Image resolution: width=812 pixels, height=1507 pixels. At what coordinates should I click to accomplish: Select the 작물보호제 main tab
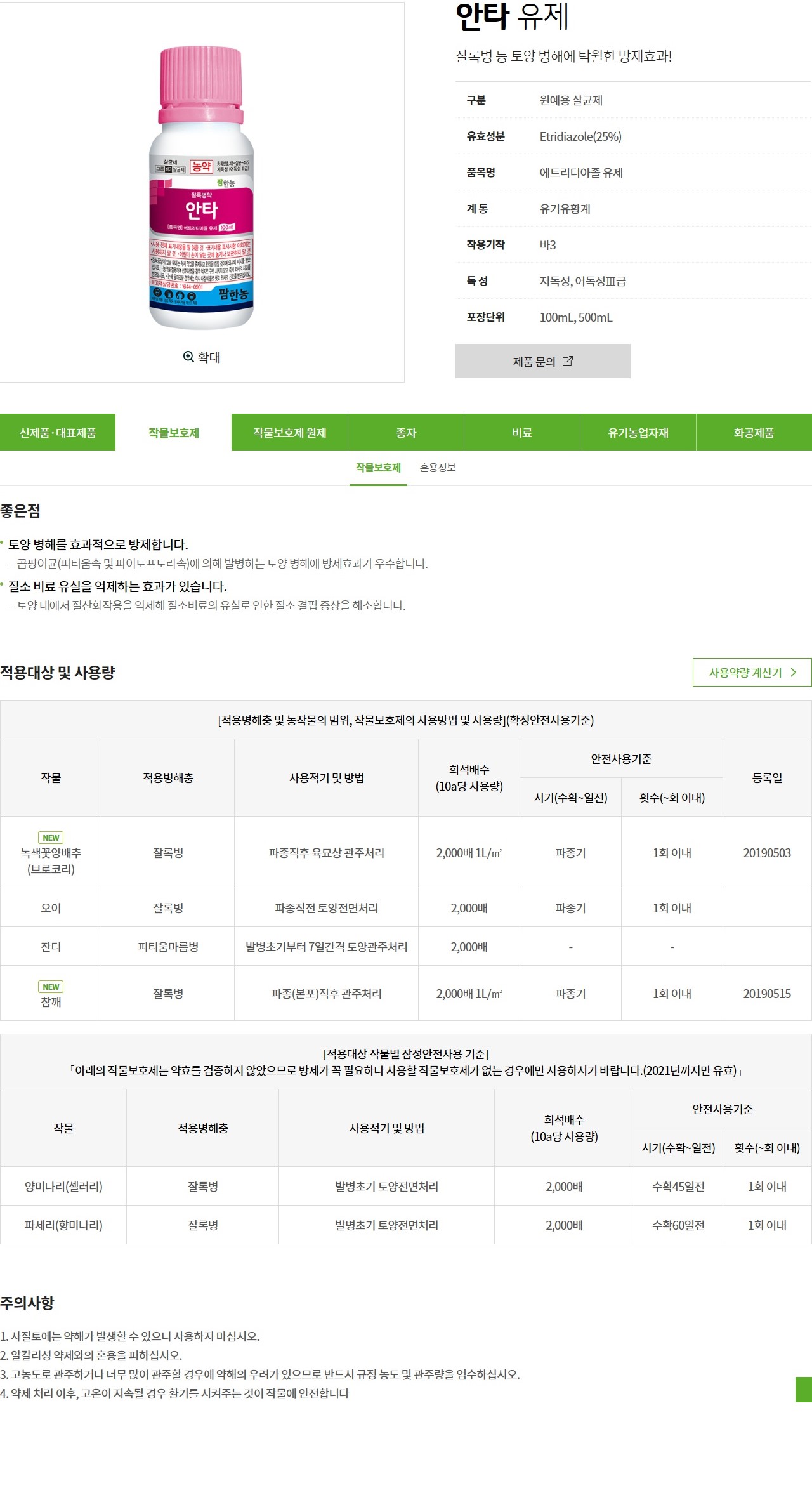(x=174, y=432)
